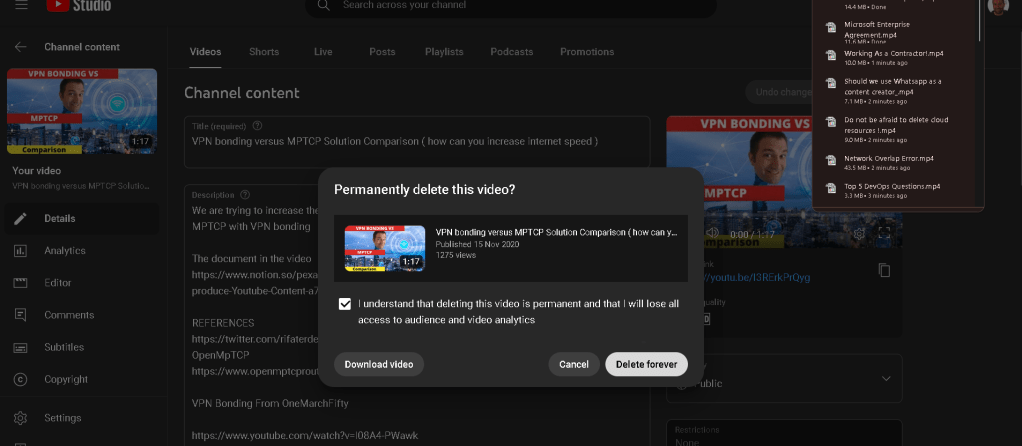1022x446 pixels.
Task: Open the Restrictions None panel
Action: [784, 434]
